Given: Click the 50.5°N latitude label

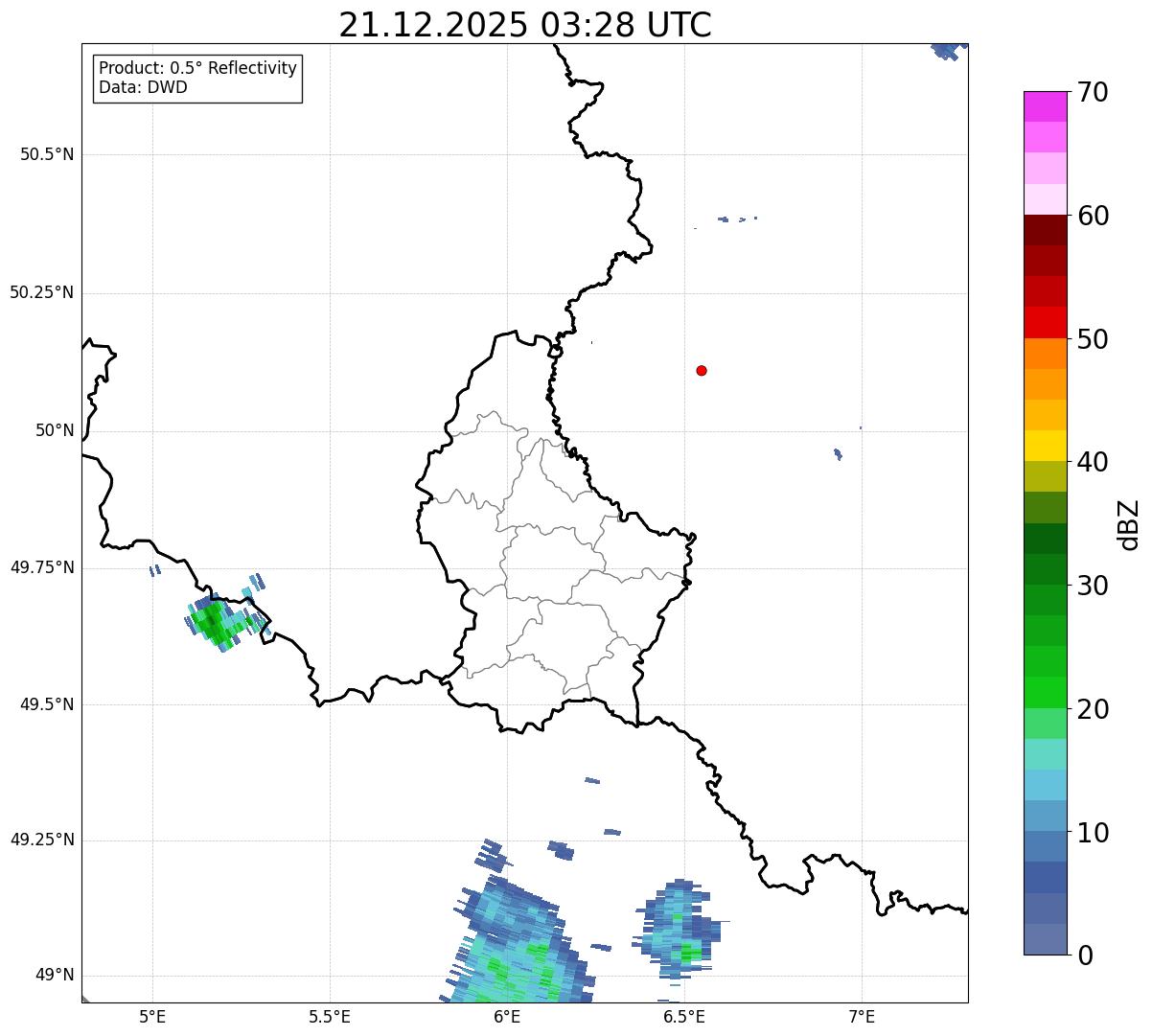Looking at the screenshot, I should click(x=47, y=154).
